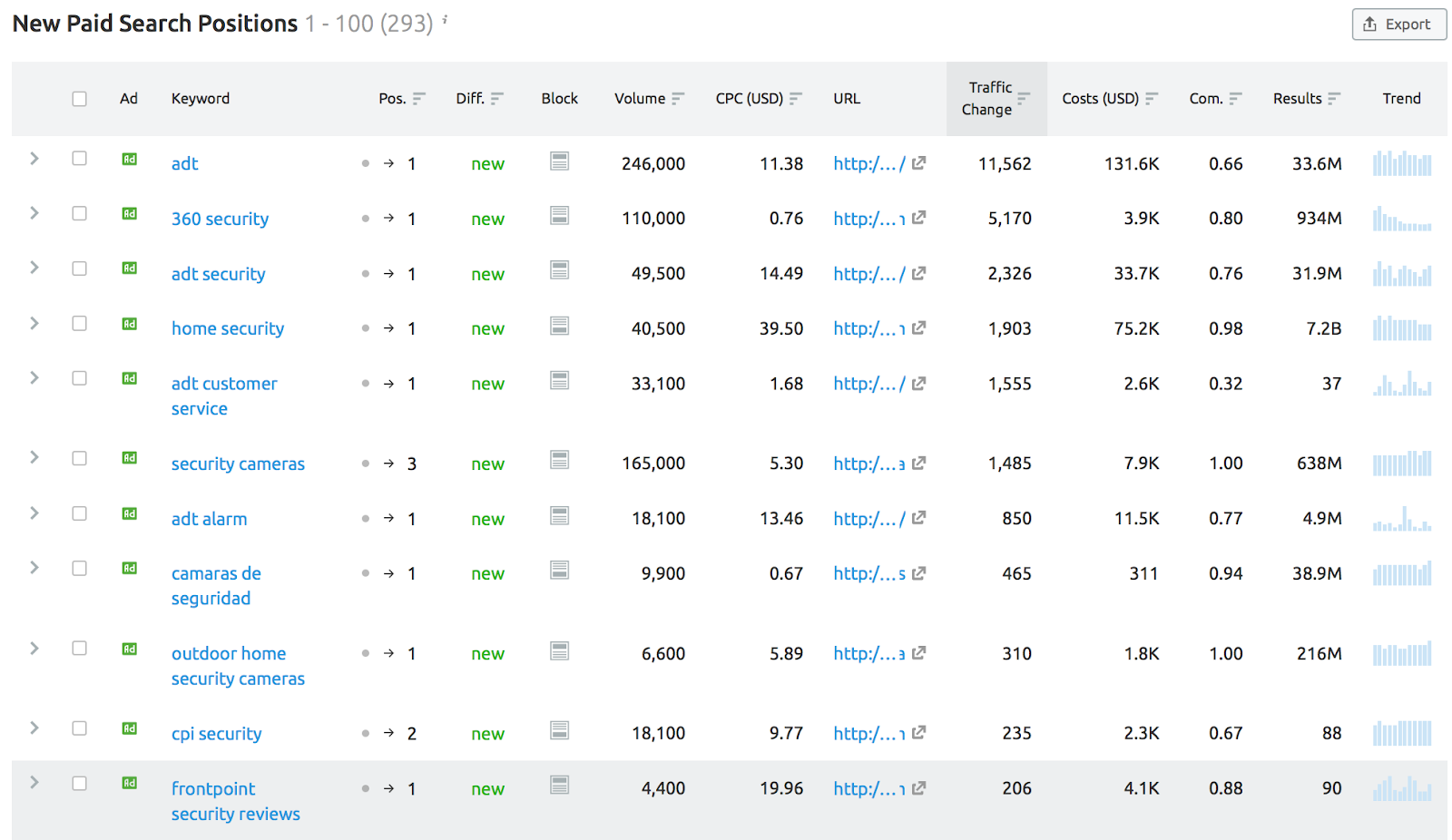
Task: Click the Export button
Action: pyautogui.click(x=1398, y=24)
